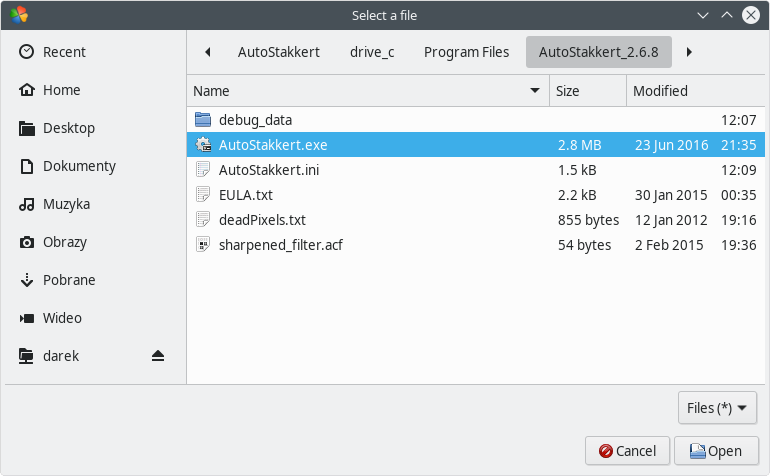The width and height of the screenshot is (770, 476).
Task: Cancel the file selection dialog
Action: coord(627,450)
